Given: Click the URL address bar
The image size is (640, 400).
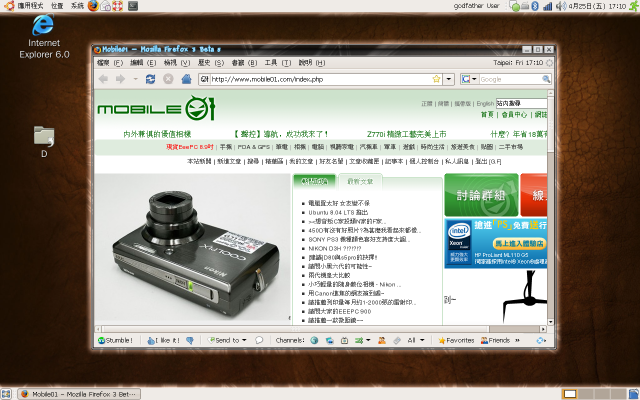Looking at the screenshot, I should pos(321,79).
